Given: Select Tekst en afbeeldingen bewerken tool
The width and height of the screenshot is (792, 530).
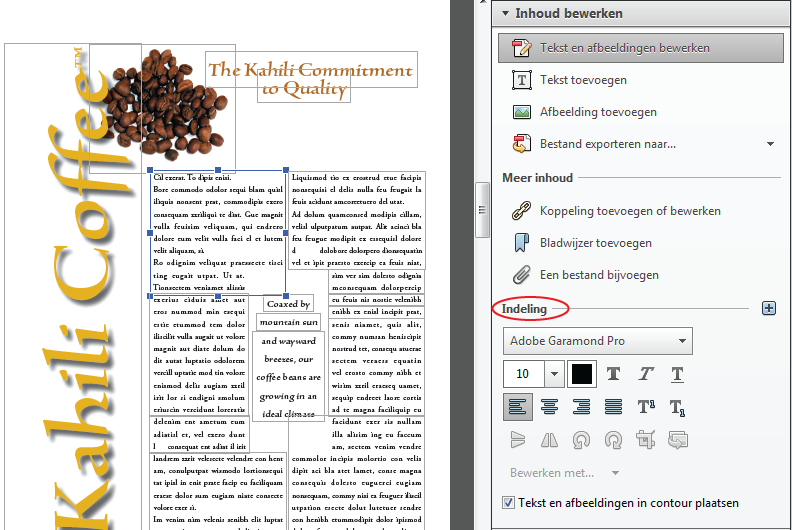Looking at the screenshot, I should tap(640, 48).
